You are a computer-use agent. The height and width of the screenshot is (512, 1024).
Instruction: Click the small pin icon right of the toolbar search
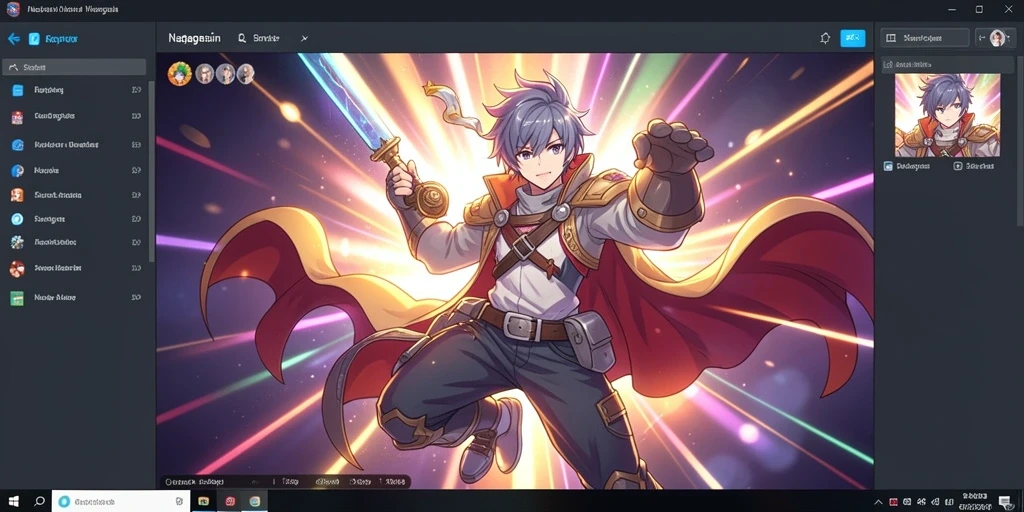(x=304, y=39)
